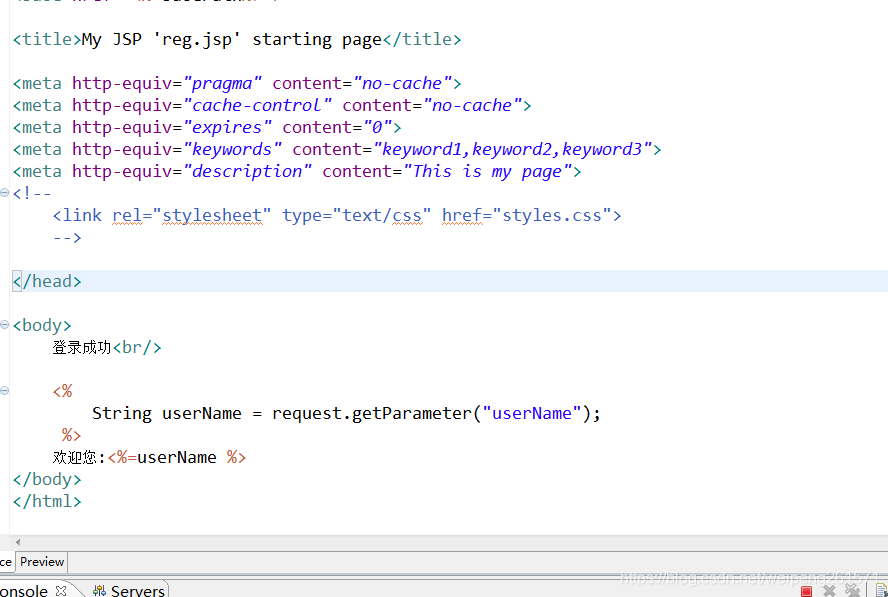Click request.getParameter in the scriptlet
Screen dimensions: 888x597
click(372, 413)
